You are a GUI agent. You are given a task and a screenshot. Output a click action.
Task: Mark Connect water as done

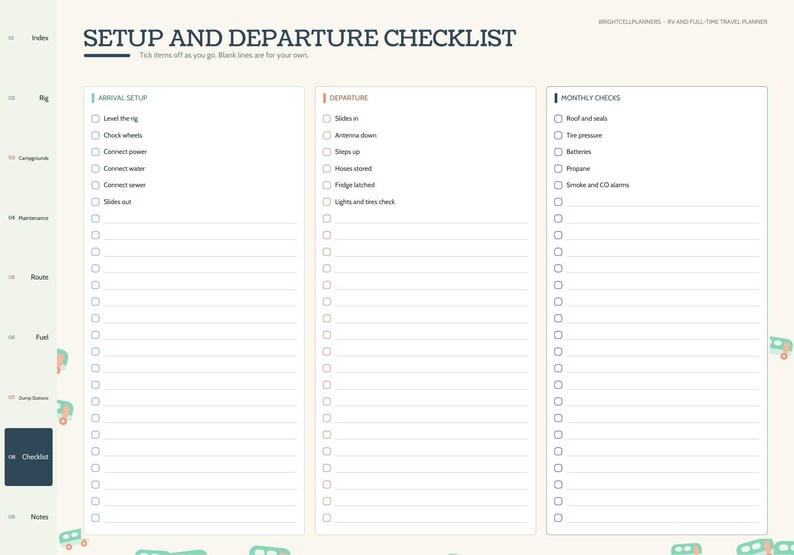click(x=95, y=169)
